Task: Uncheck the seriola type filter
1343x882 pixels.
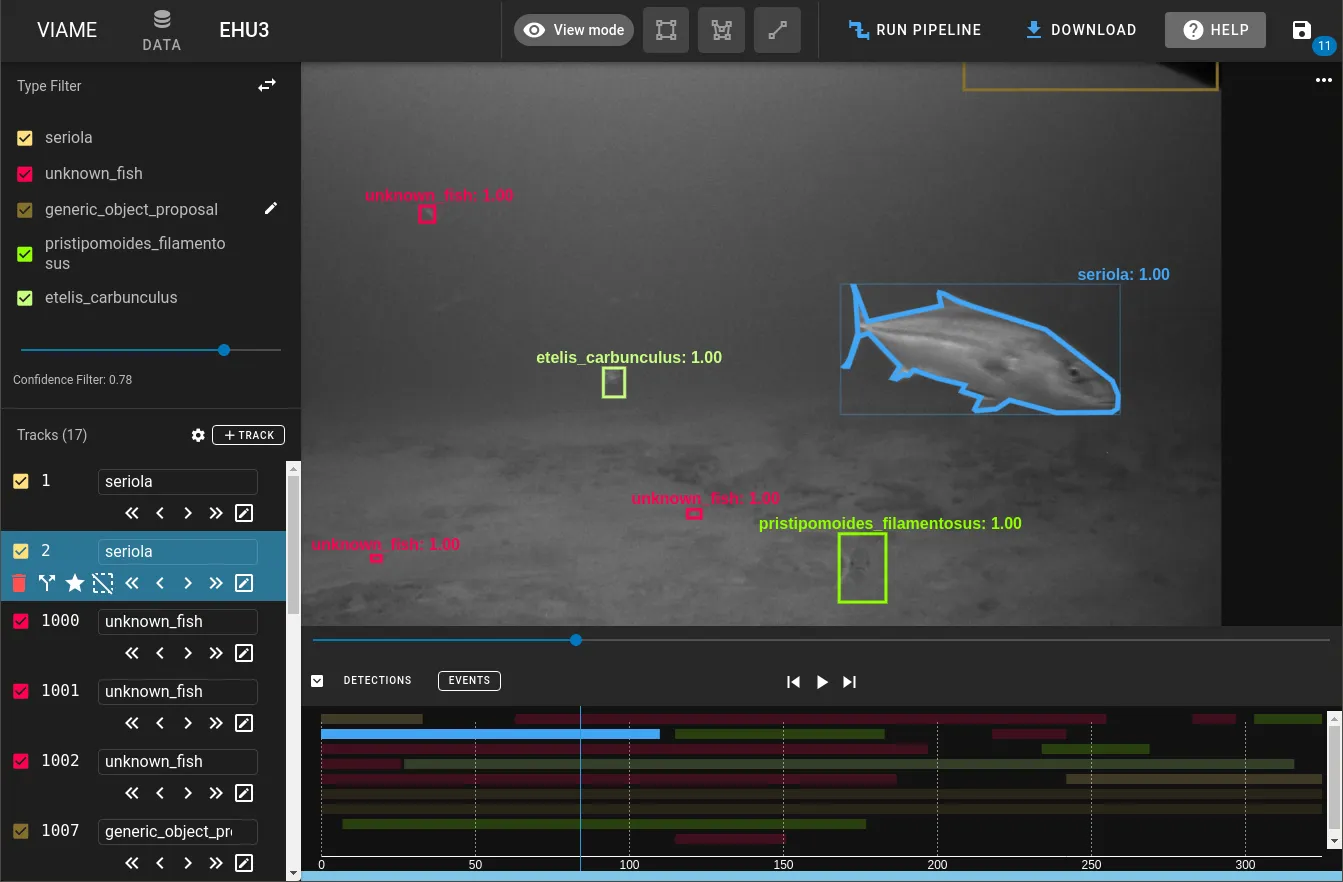Action: pos(26,138)
